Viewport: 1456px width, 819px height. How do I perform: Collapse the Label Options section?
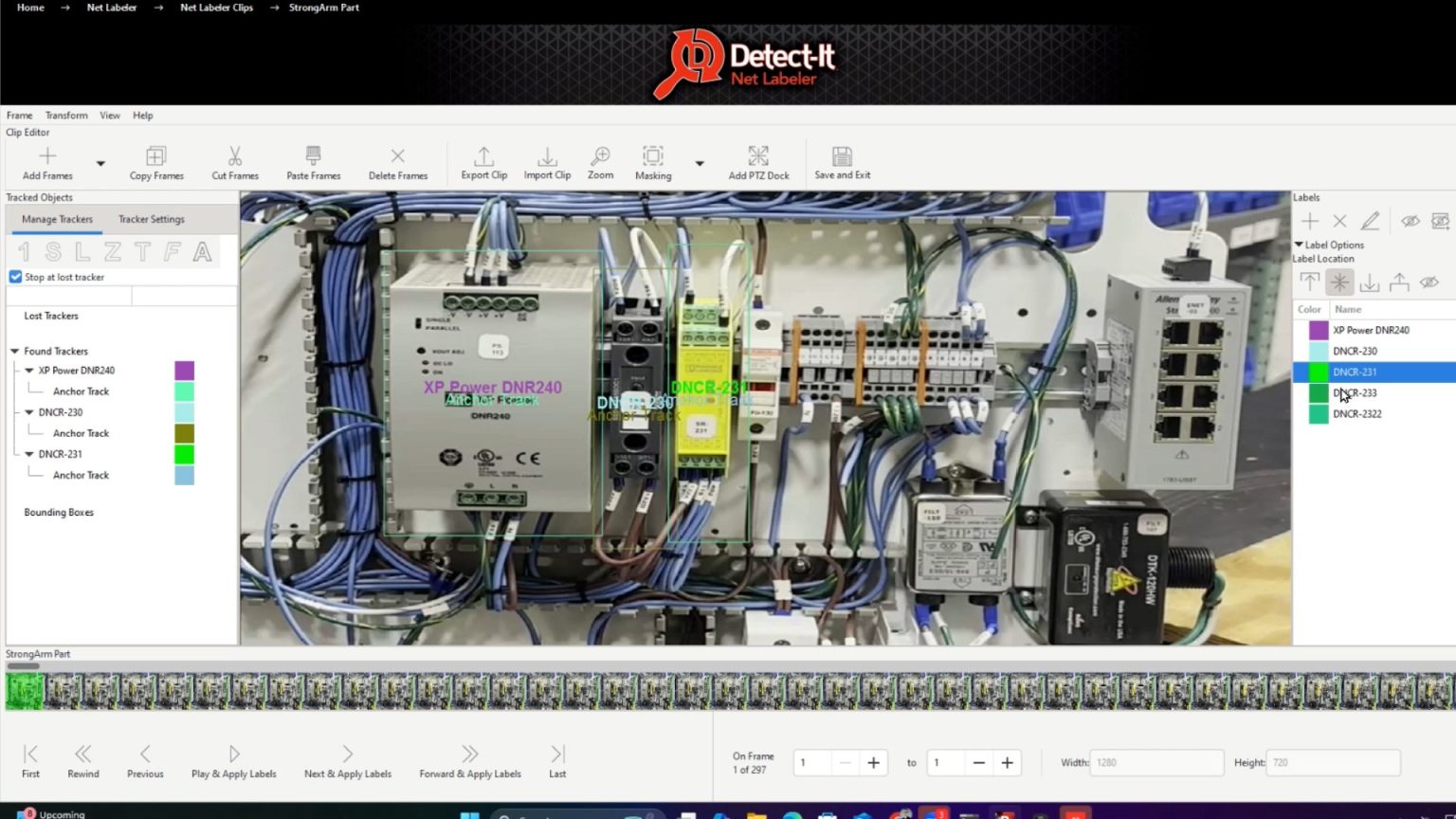[x=1299, y=244]
